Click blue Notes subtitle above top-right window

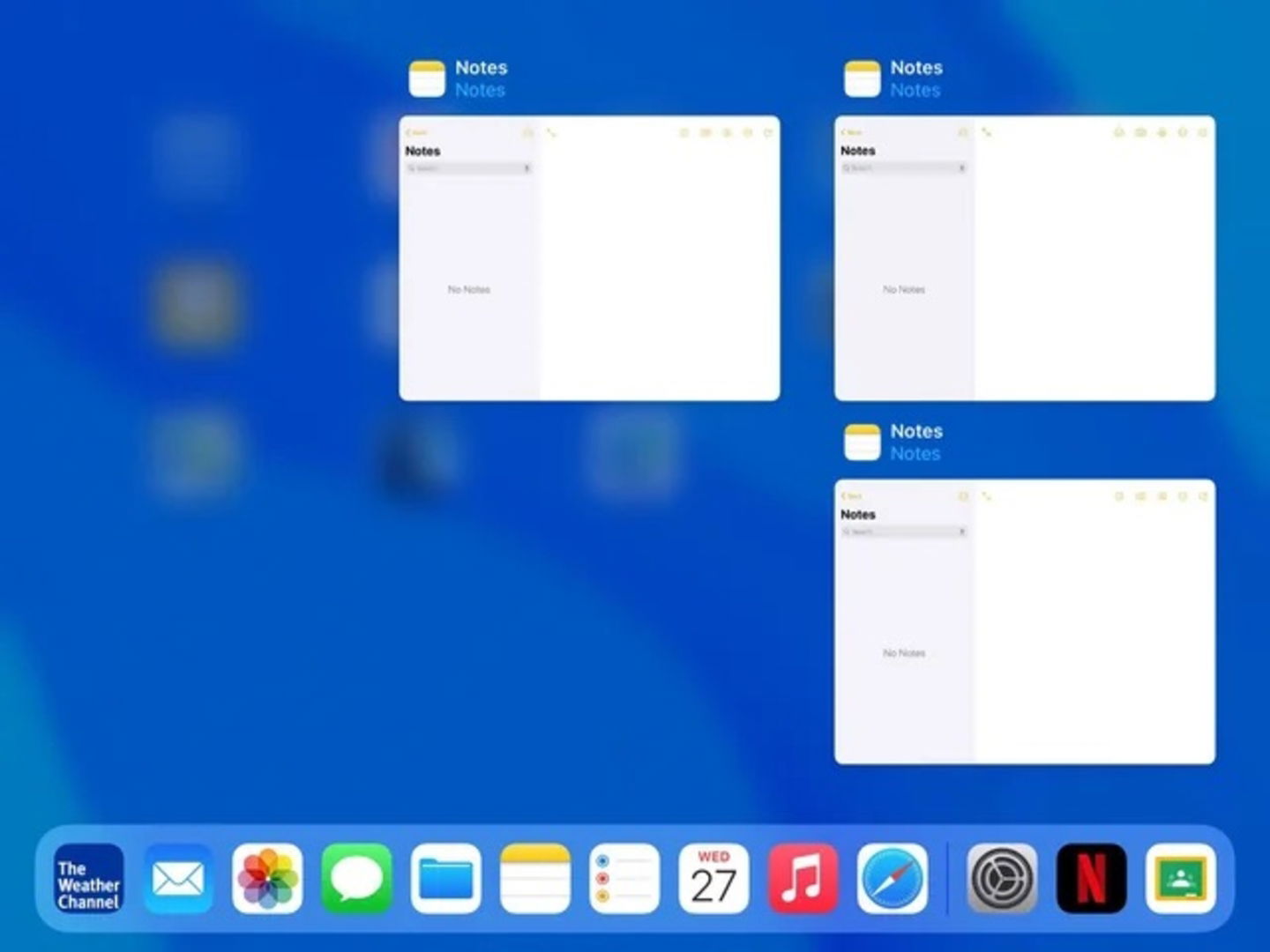[x=915, y=90]
